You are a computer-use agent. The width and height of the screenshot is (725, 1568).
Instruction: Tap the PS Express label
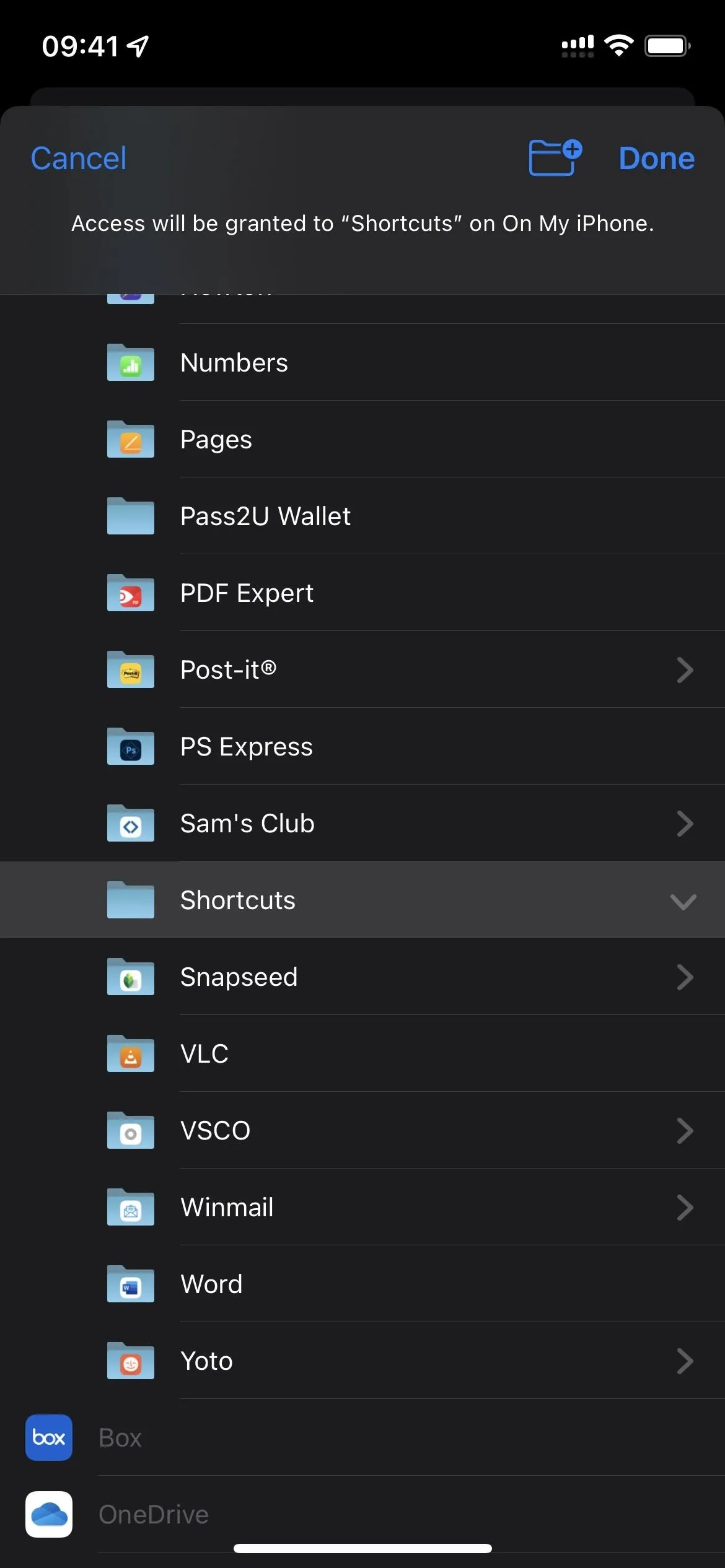[x=247, y=747]
